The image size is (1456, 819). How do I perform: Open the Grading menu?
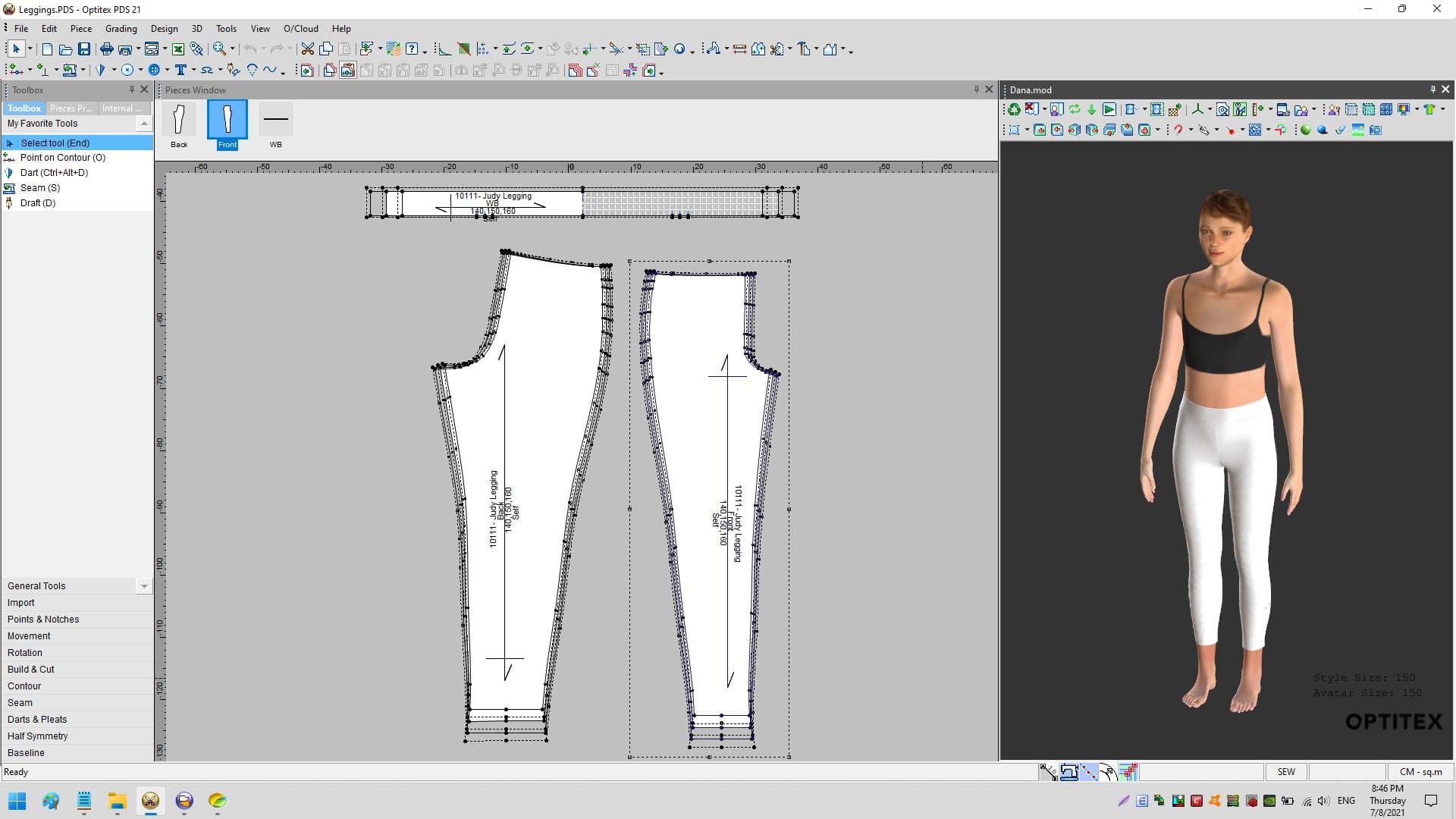[x=121, y=29]
